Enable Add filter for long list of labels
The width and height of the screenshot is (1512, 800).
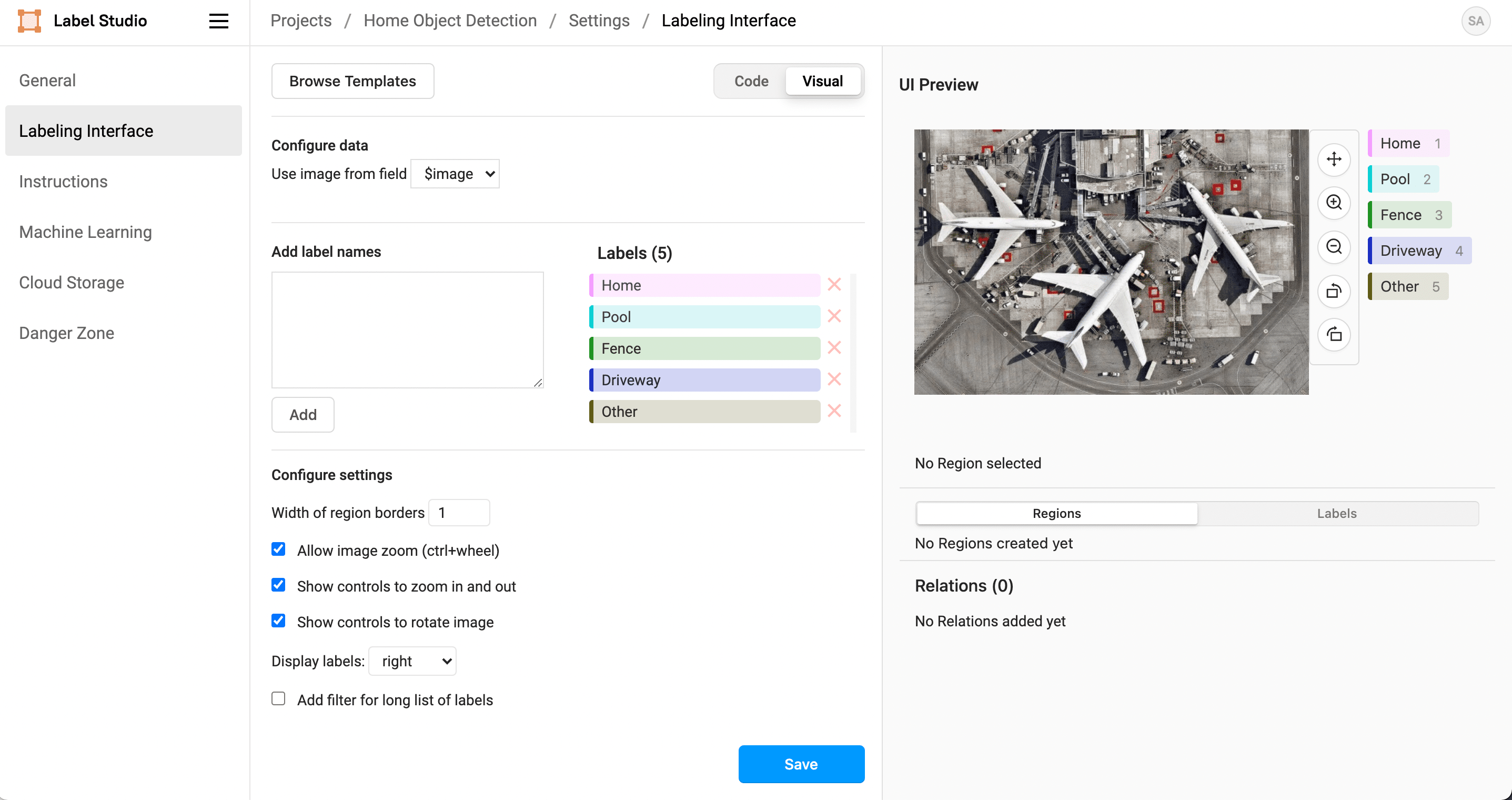[278, 698]
